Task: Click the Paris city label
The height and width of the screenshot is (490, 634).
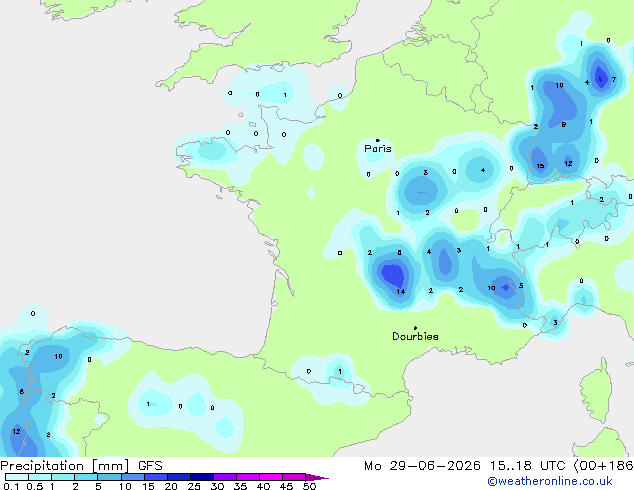Action: coord(378,149)
